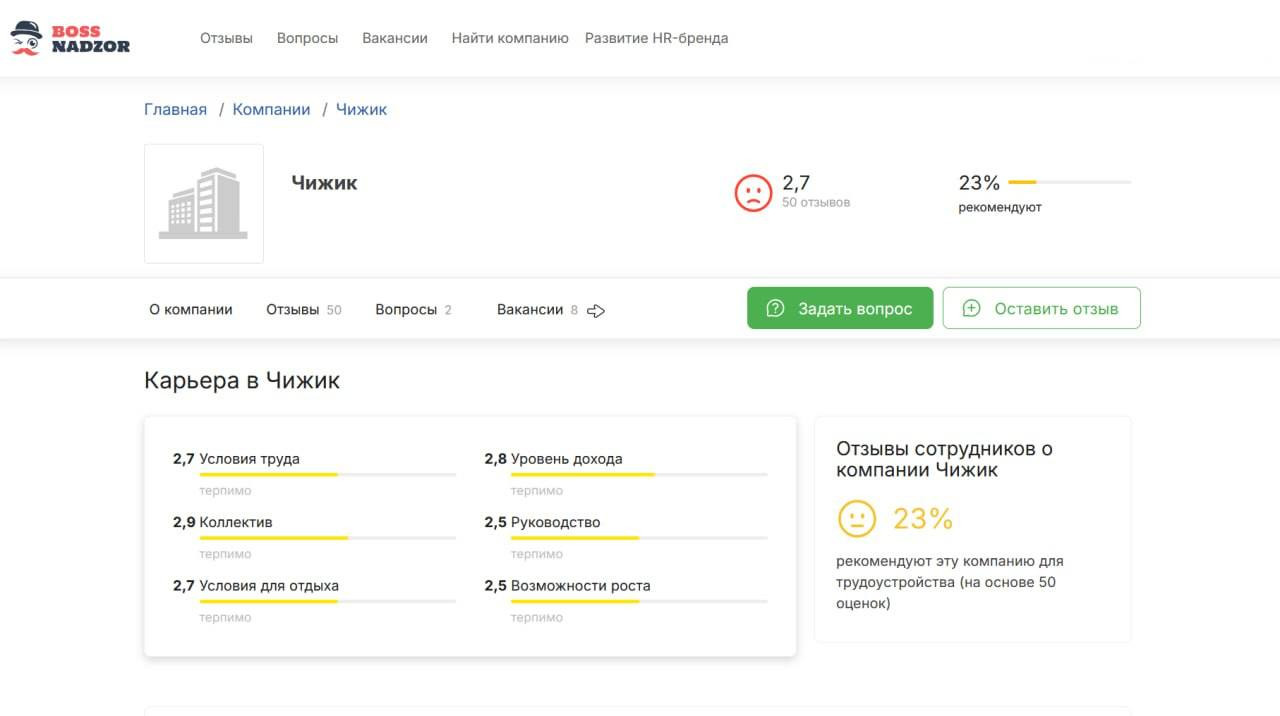Open Развитие HR-бренда page

pyautogui.click(x=656, y=38)
